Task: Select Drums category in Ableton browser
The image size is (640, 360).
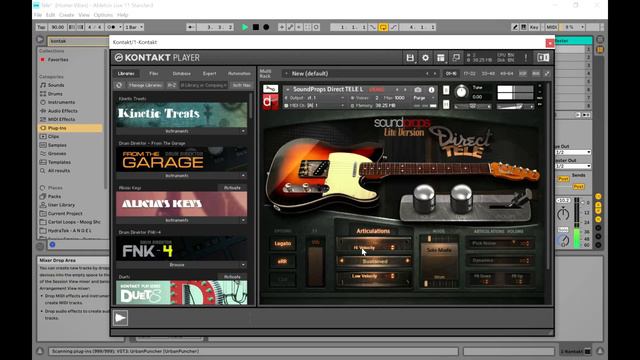Action: tap(55, 93)
